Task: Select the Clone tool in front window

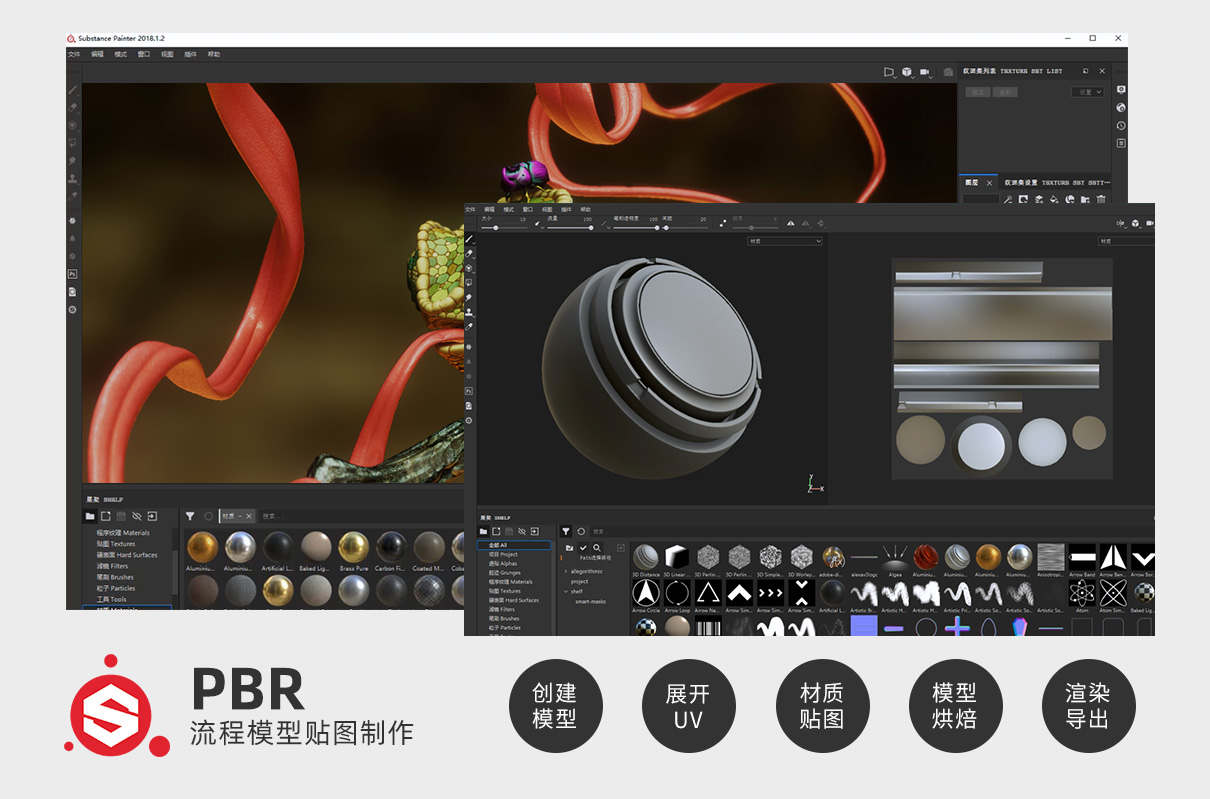Action: coord(469,312)
